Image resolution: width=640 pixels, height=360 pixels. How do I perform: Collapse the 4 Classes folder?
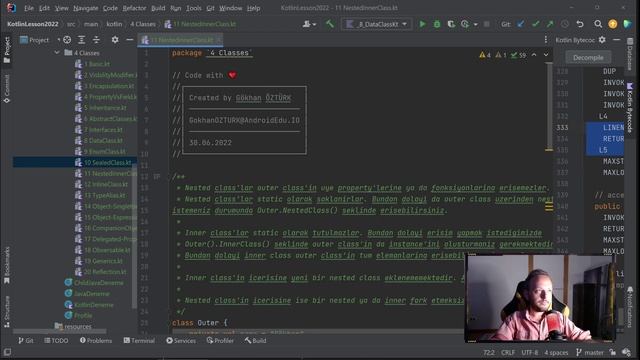57,53
